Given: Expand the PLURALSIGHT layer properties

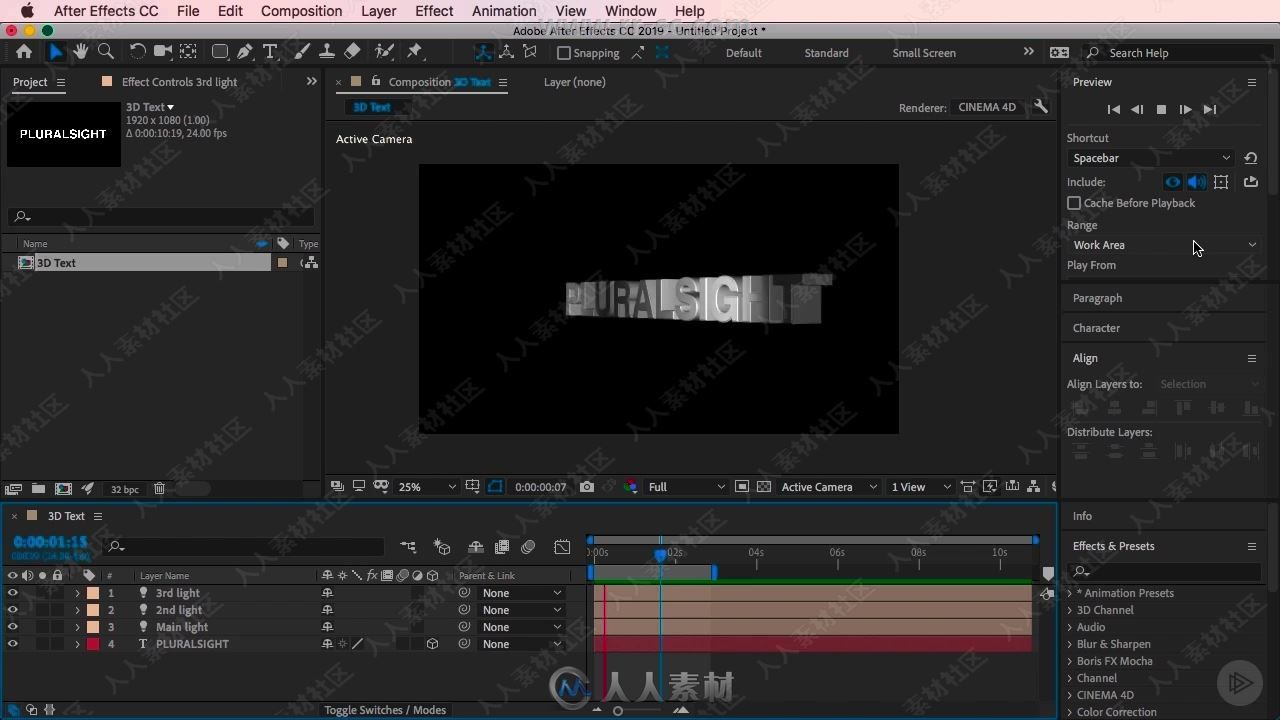Looking at the screenshot, I should 77,644.
